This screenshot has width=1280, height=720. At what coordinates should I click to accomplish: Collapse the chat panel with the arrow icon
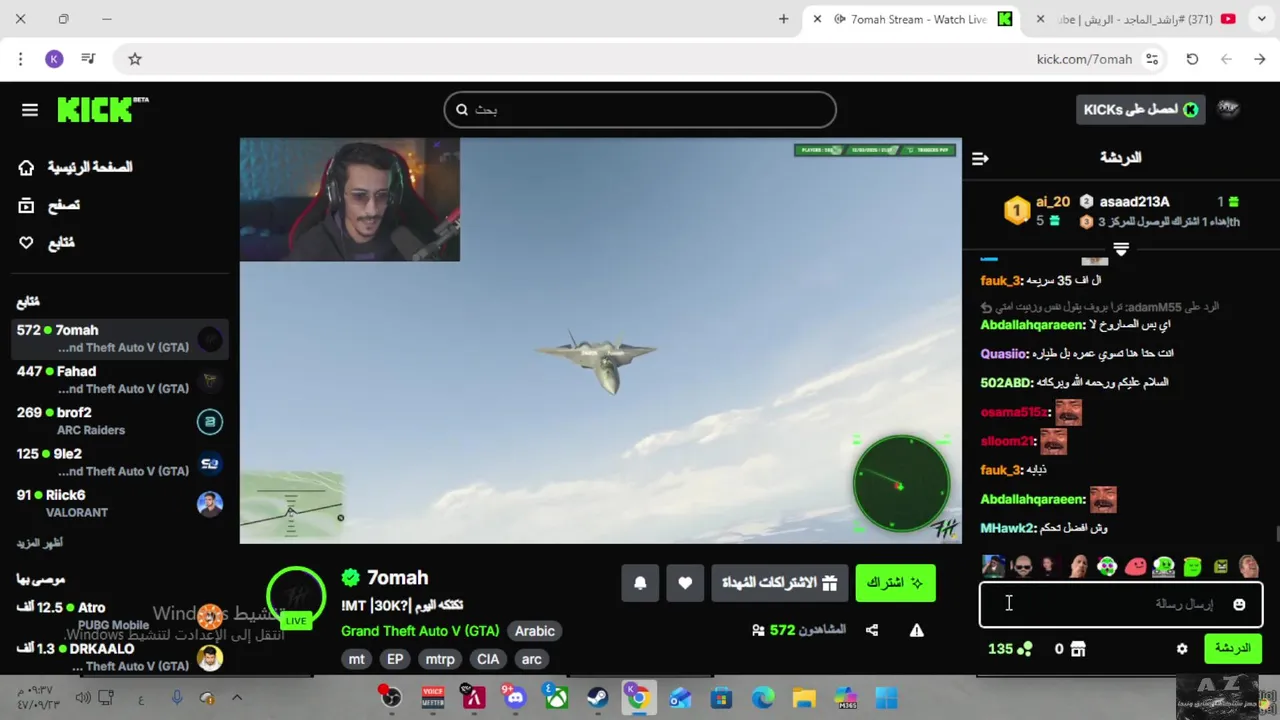point(980,158)
